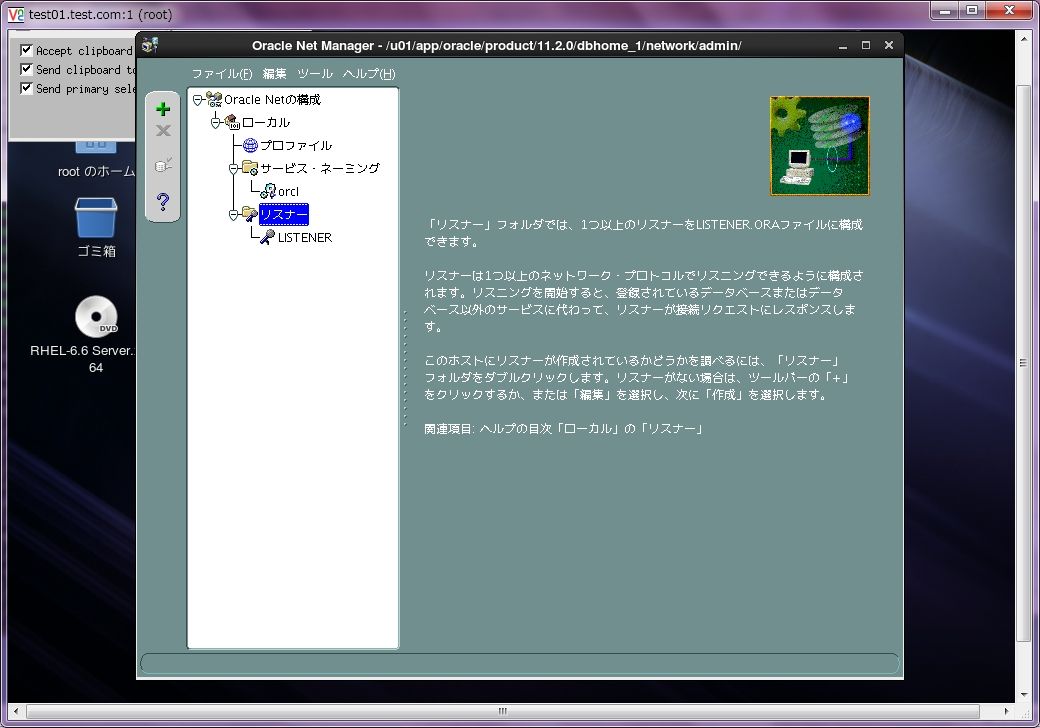
Task: Select サービス・ネーミング in the tree
Action: (320, 168)
